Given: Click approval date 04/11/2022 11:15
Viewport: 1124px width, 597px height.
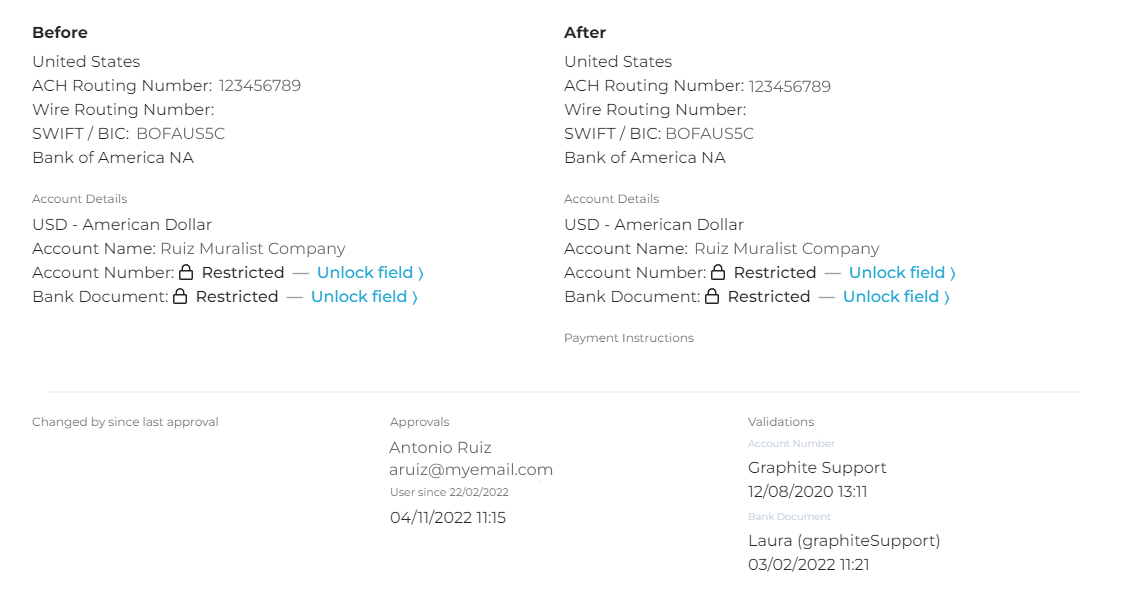Looking at the screenshot, I should click(447, 517).
